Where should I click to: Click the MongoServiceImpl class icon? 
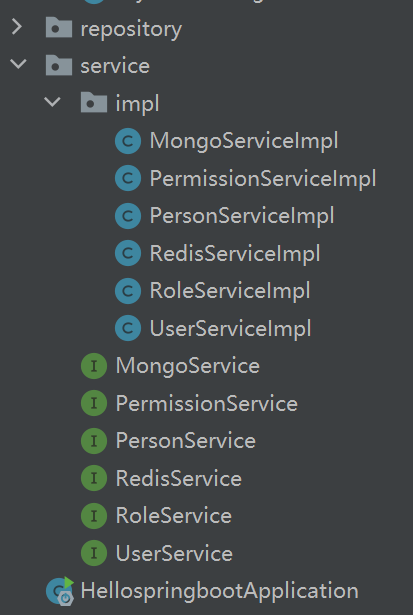128,141
